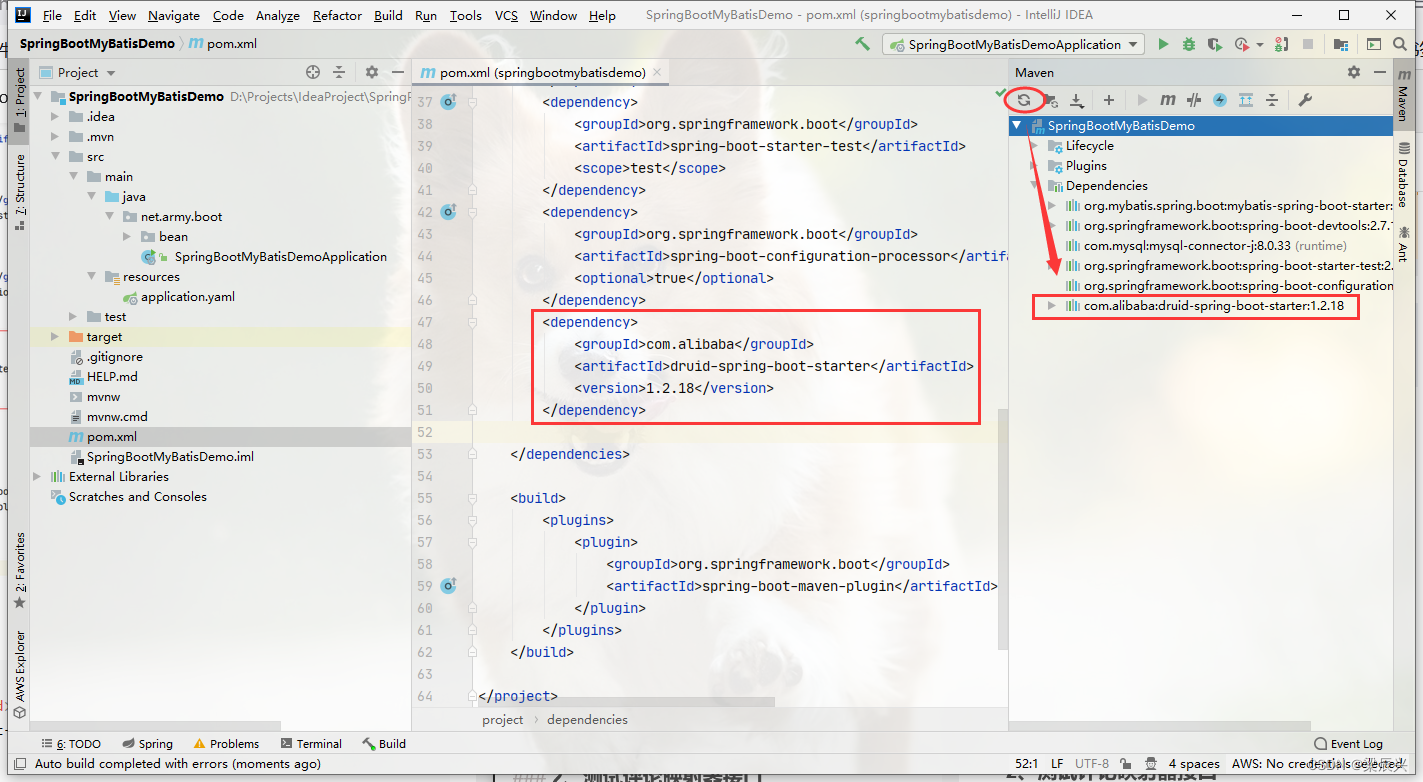1423x782 pixels.
Task: Expand Maven Lifecycle node
Action: 1034,146
